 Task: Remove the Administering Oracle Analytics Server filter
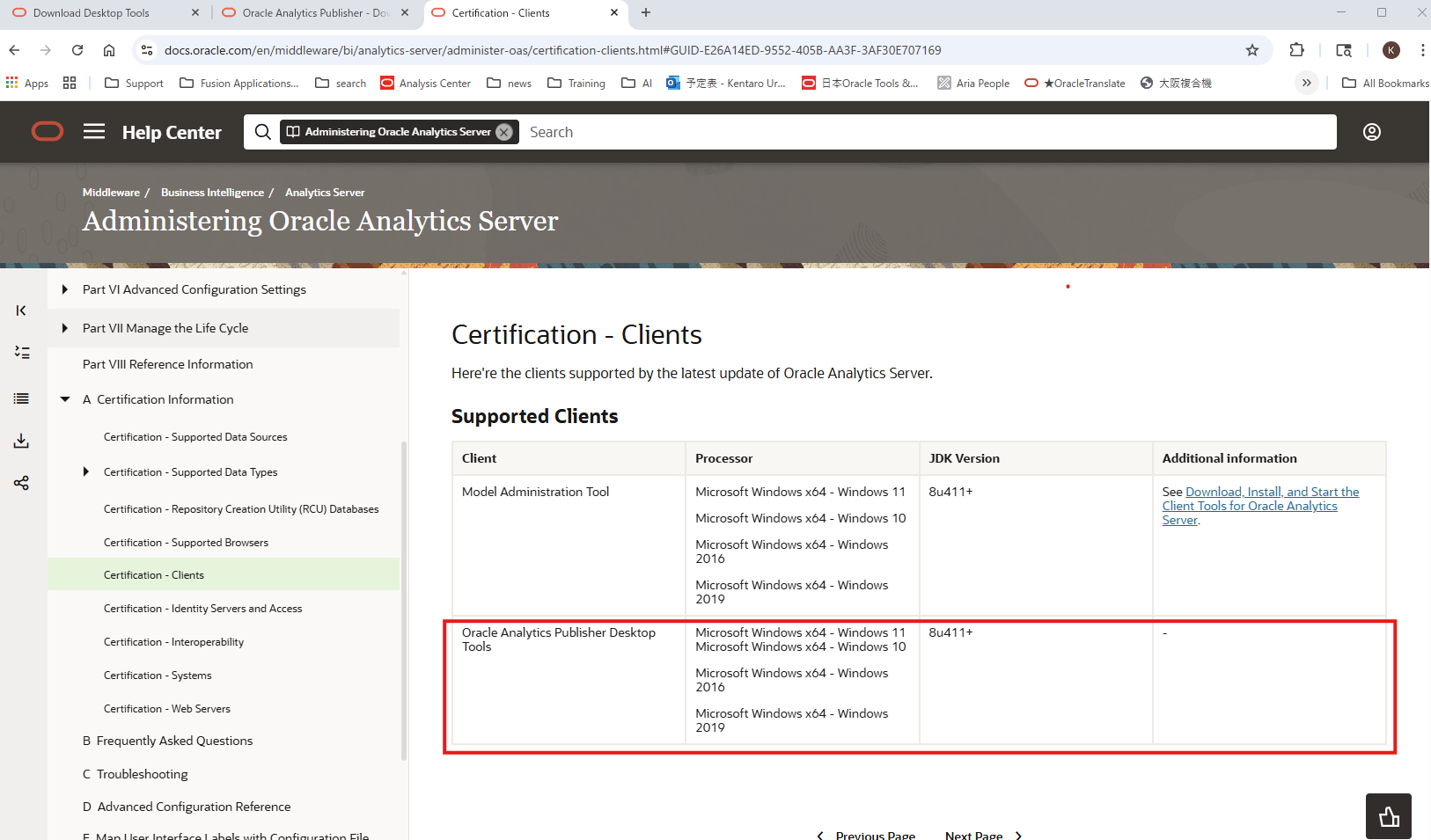point(504,132)
